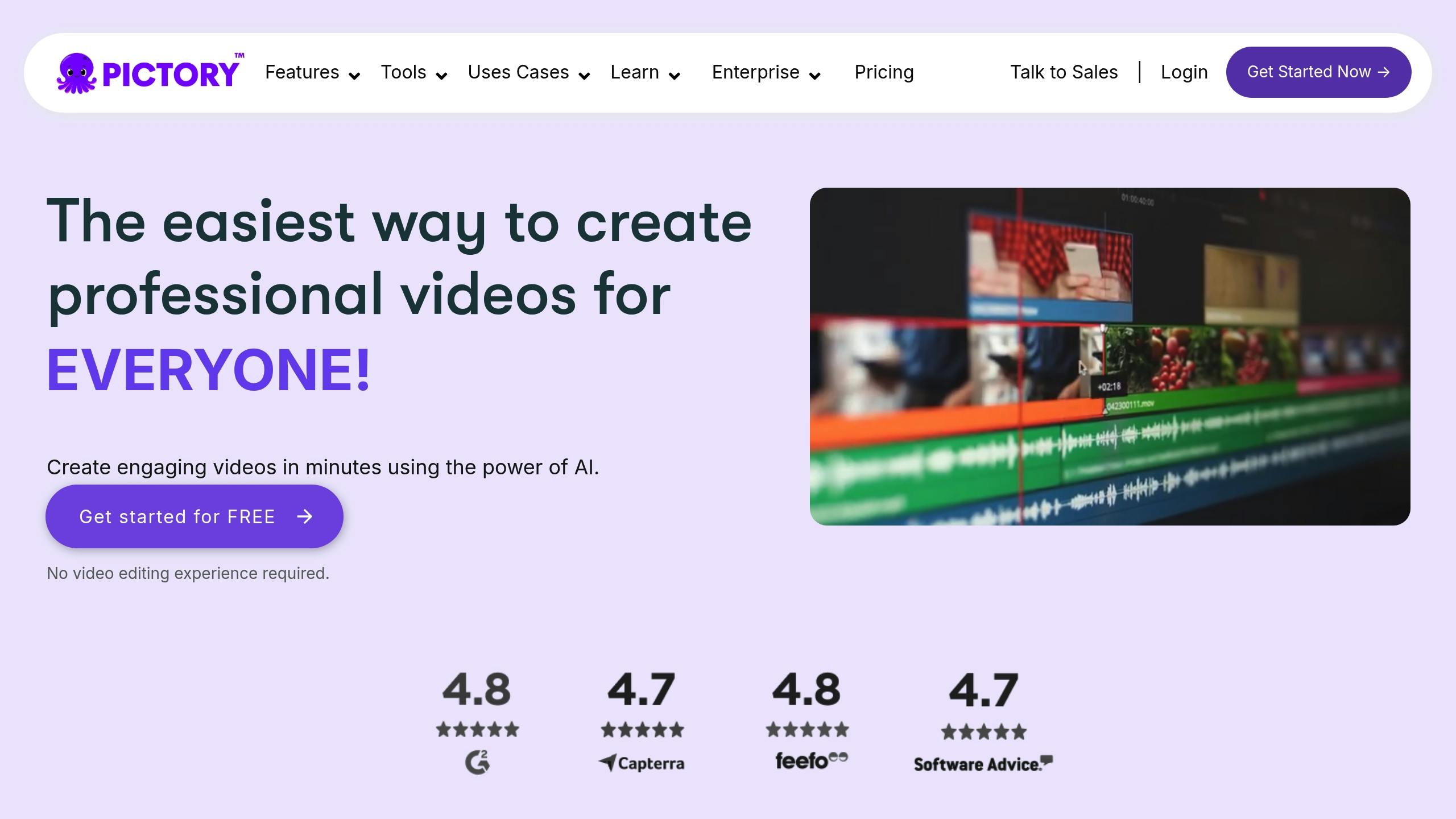This screenshot has width=1456, height=819.
Task: Open the Uses Cases dropdown chevron
Action: [x=584, y=76]
